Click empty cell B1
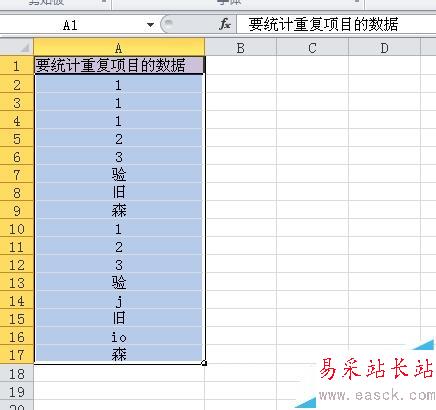The height and width of the screenshot is (410, 436). 241,65
